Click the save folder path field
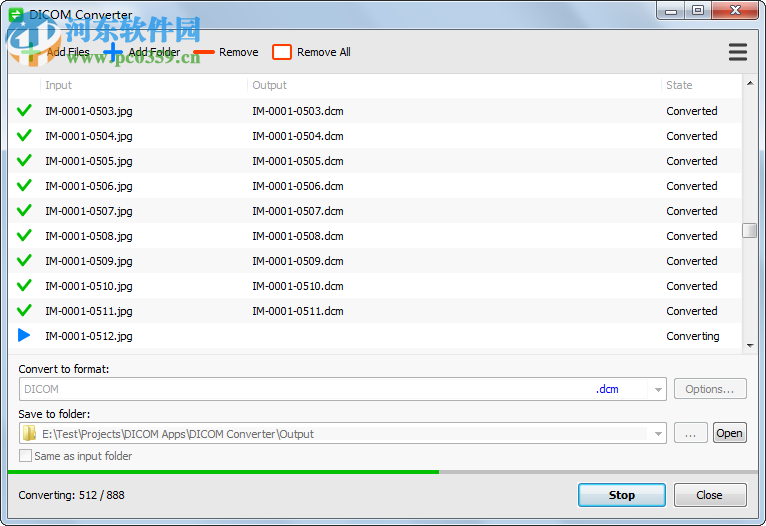The height and width of the screenshot is (526, 766). pos(342,434)
